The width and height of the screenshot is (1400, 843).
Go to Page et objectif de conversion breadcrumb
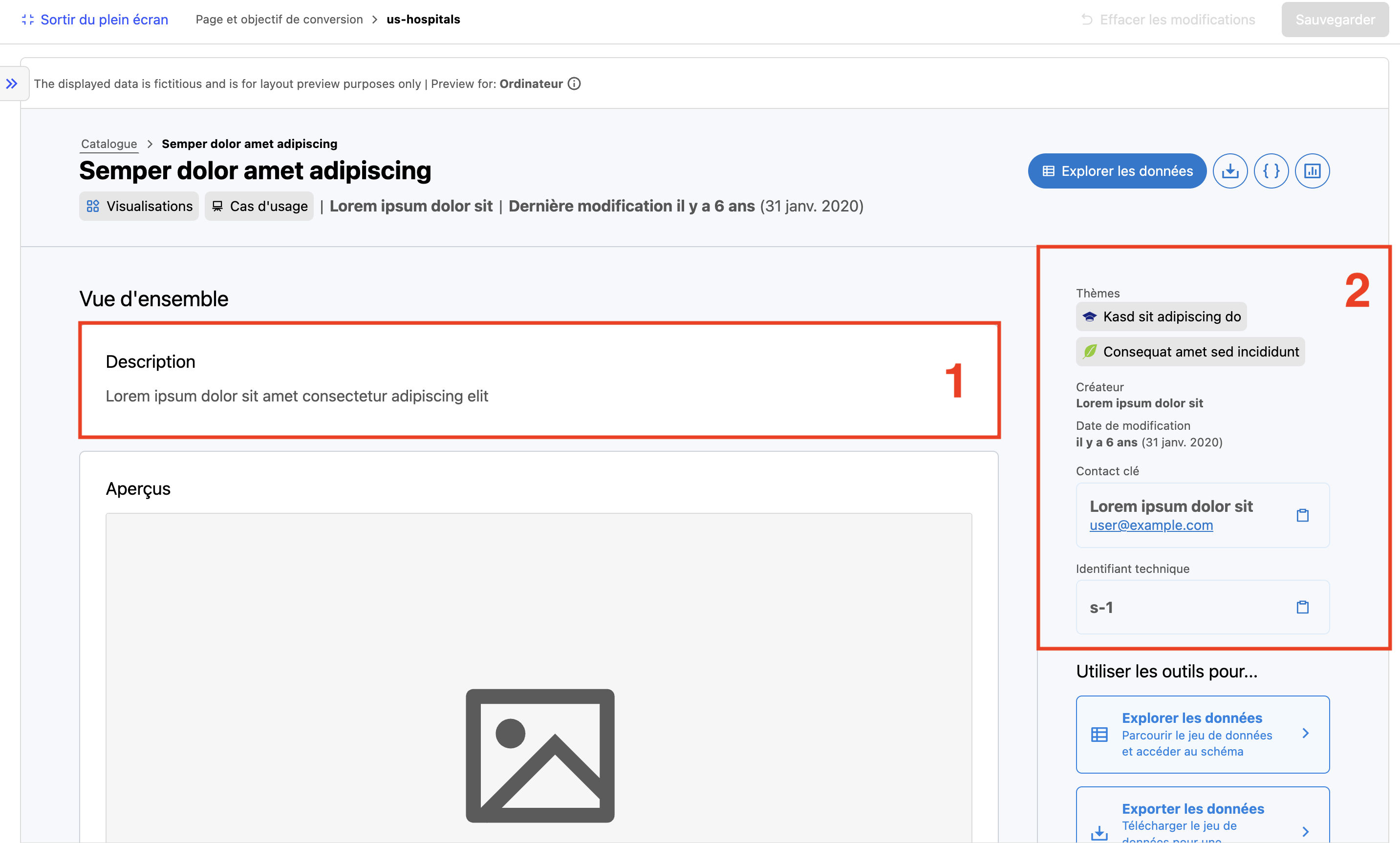pos(279,20)
